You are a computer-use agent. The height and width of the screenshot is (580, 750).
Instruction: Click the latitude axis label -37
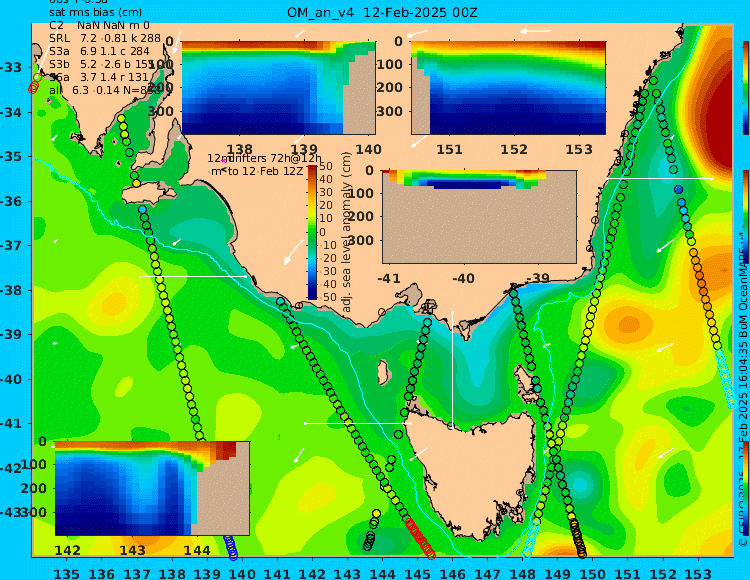tap(11, 245)
